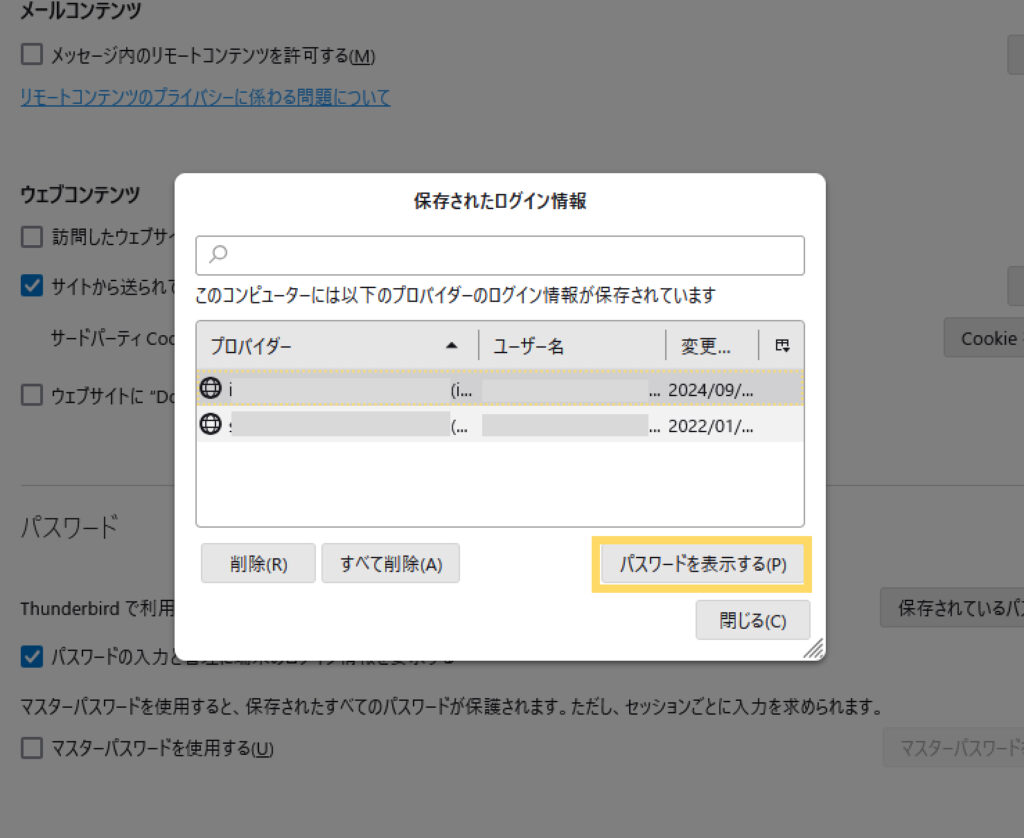Screen dimensions: 1024x838
Task: Enable マスターパスワードを使用する checkbox
Action: 32,748
